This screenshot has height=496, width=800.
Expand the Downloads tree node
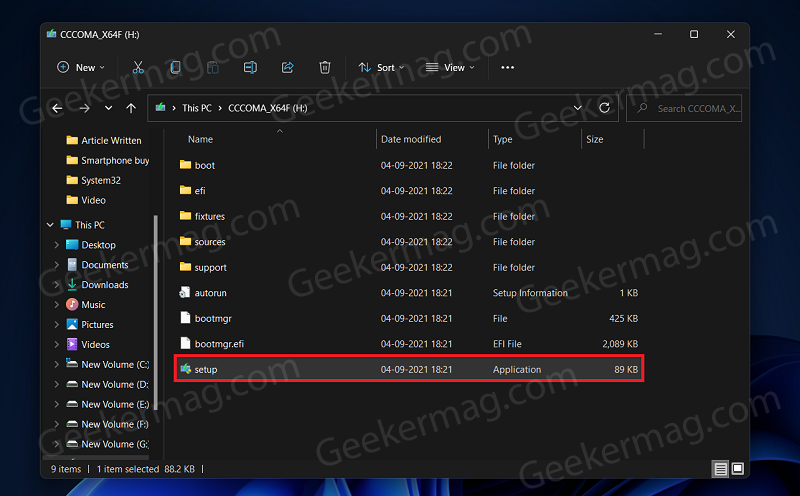point(56,285)
